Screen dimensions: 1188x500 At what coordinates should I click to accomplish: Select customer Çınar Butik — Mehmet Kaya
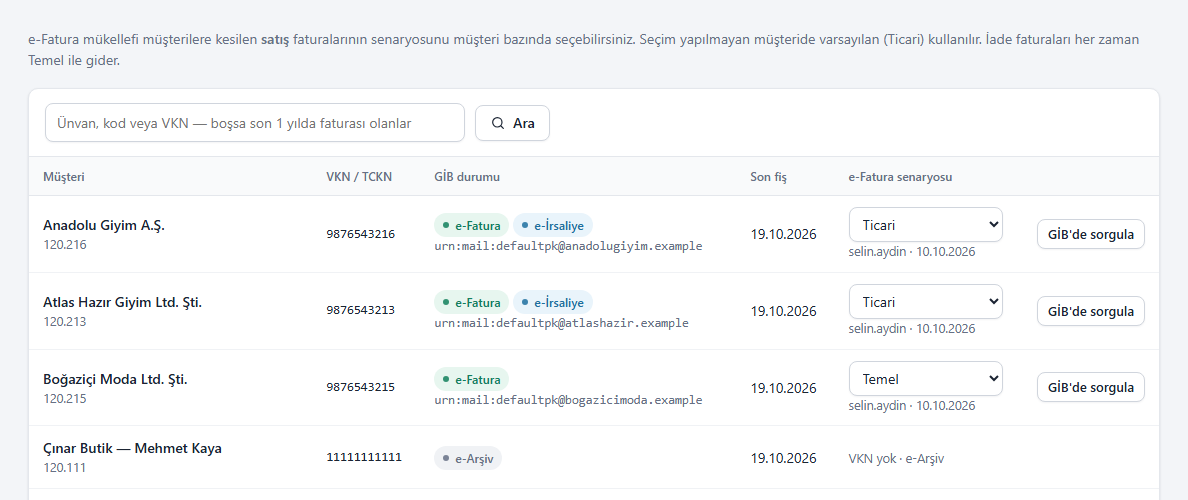coord(133,448)
